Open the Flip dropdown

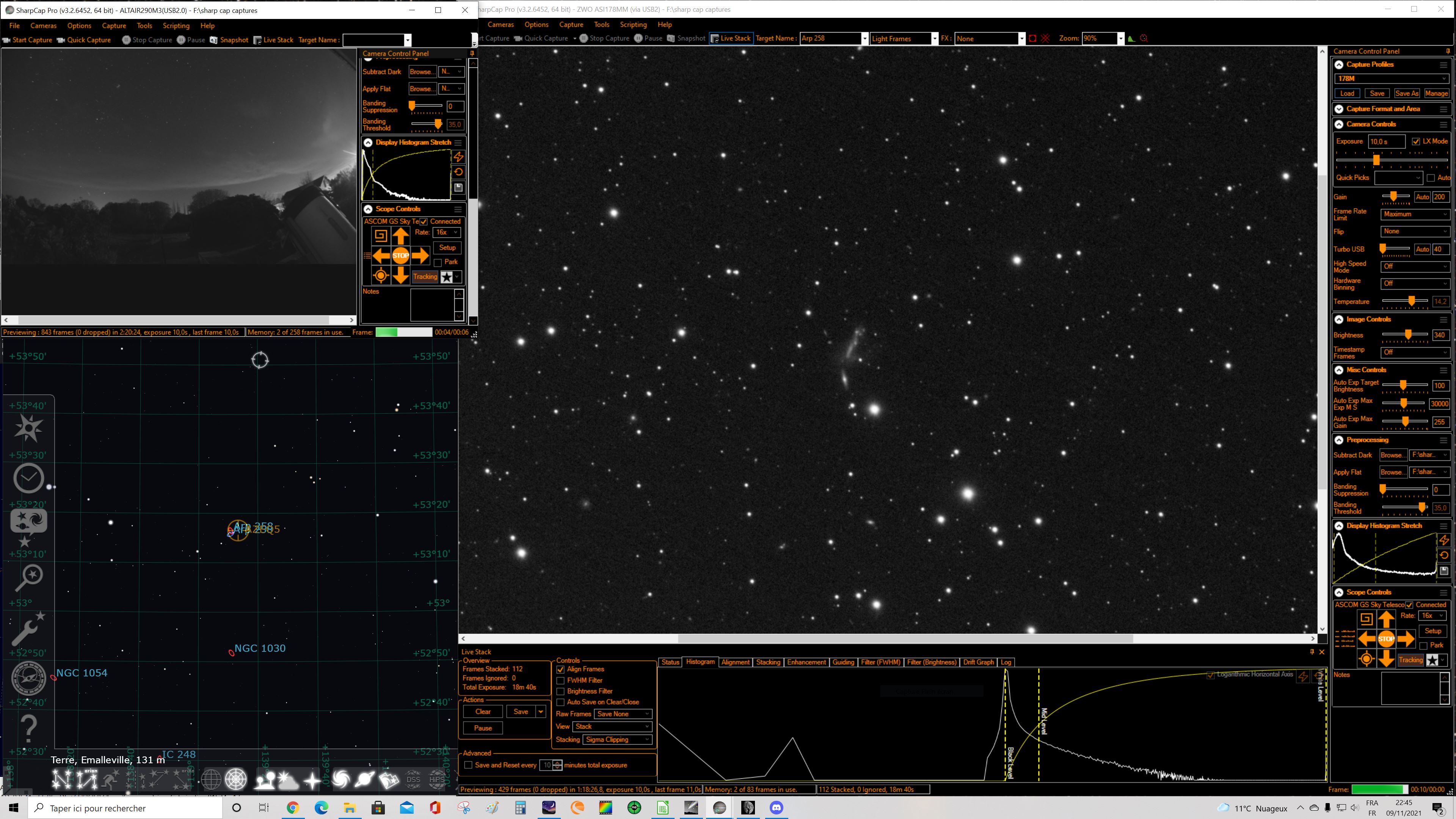point(1415,231)
